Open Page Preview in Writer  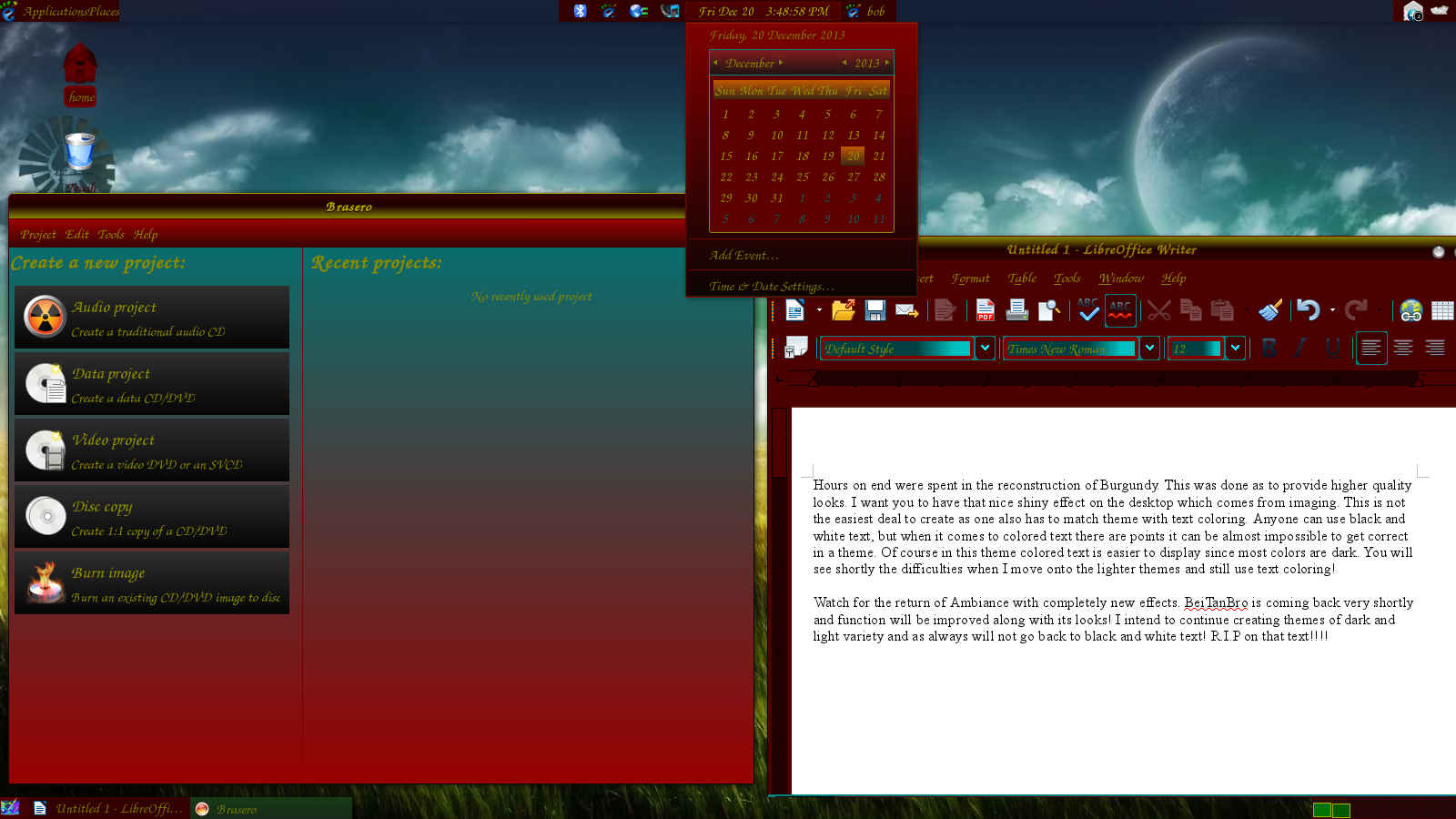(x=1049, y=310)
